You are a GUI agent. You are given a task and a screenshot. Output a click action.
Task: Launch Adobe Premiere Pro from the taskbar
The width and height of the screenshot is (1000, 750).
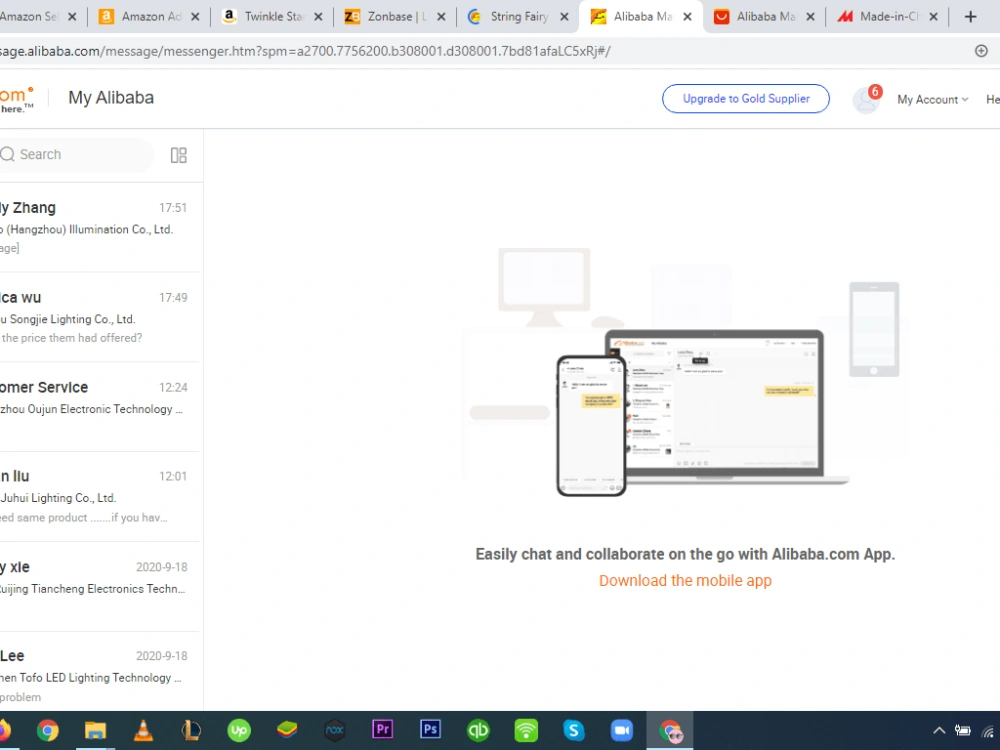[383, 730]
